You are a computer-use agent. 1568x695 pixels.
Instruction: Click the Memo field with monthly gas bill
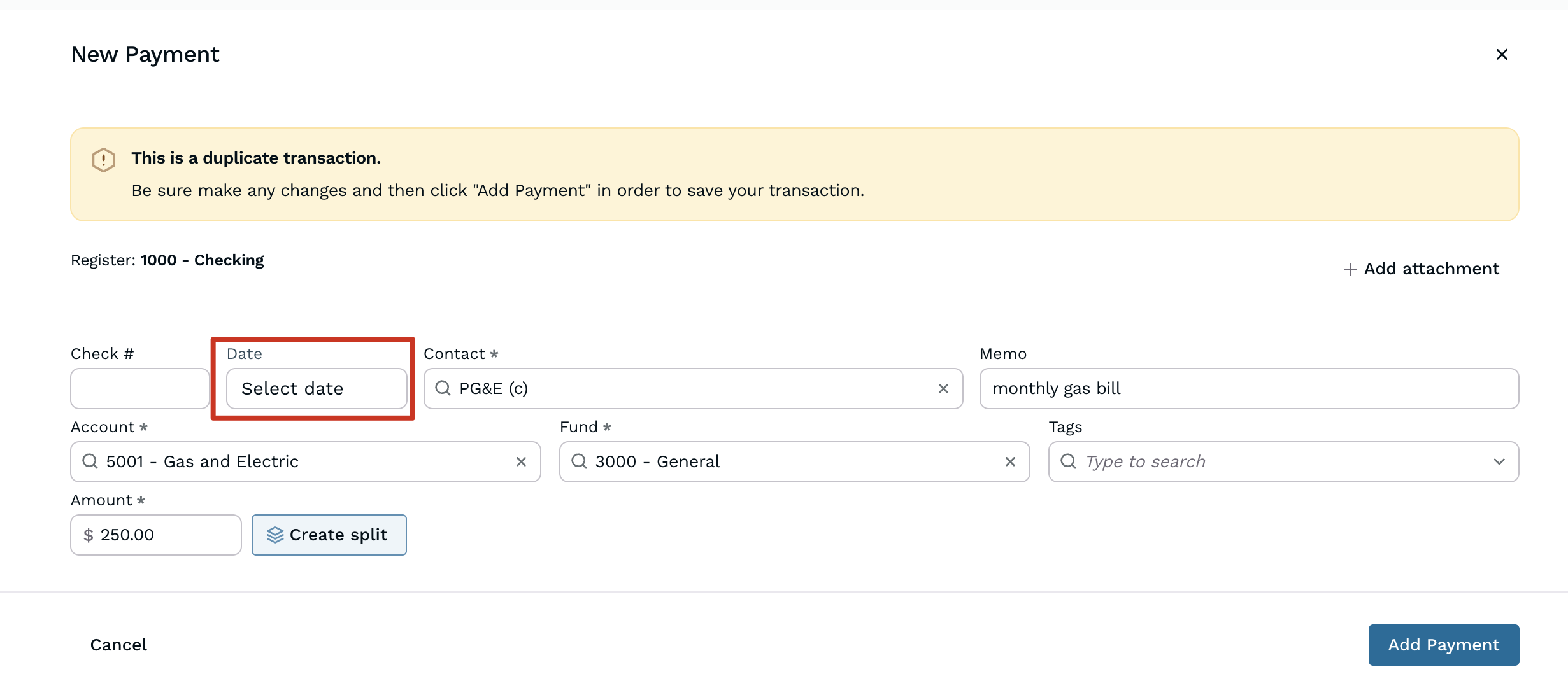[1248, 388]
